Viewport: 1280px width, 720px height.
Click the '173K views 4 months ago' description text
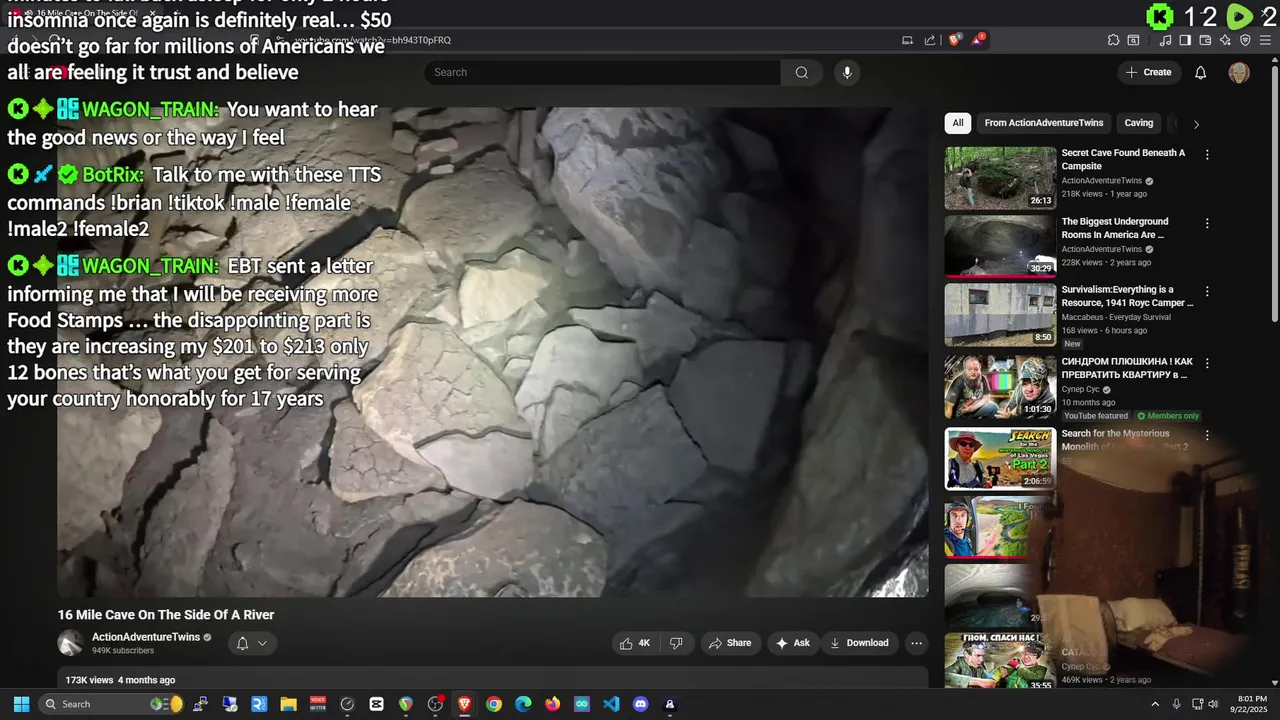point(120,680)
